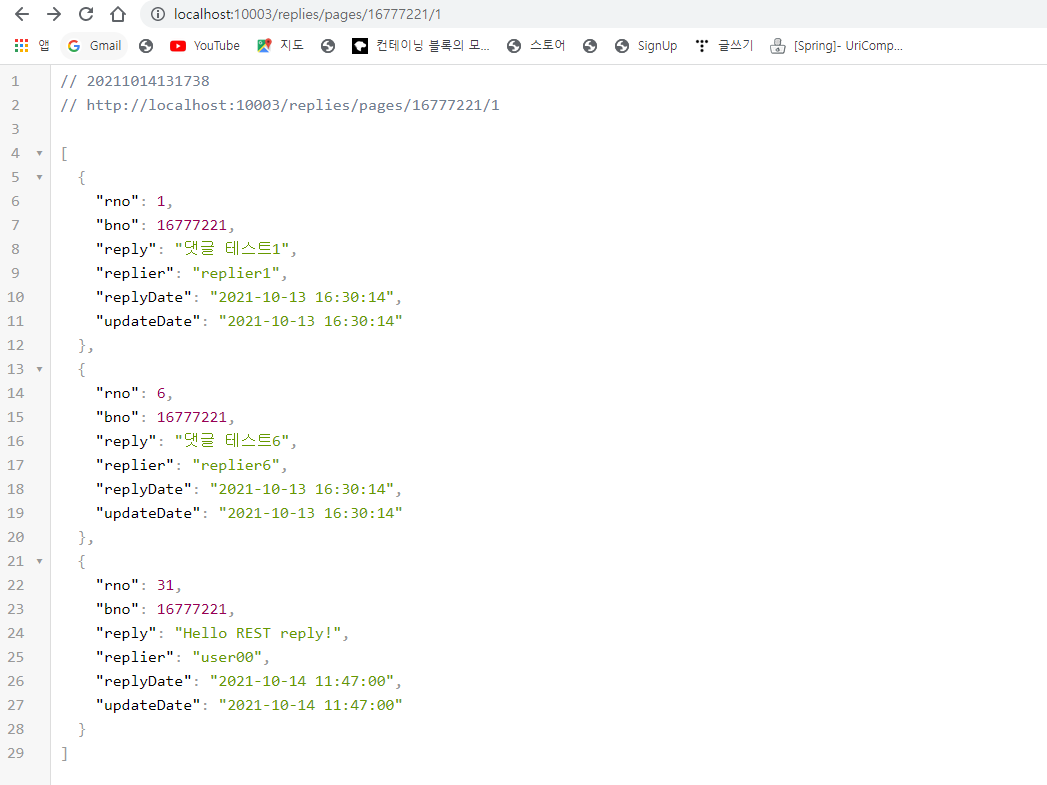
Task: Select replier value "replier6"
Action: click(236, 466)
